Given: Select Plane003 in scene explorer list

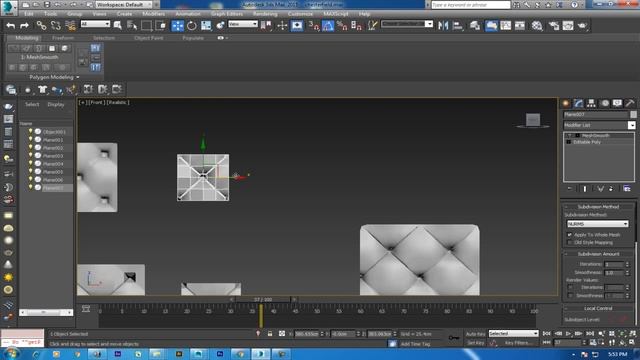Looking at the screenshot, I should 53,156.
